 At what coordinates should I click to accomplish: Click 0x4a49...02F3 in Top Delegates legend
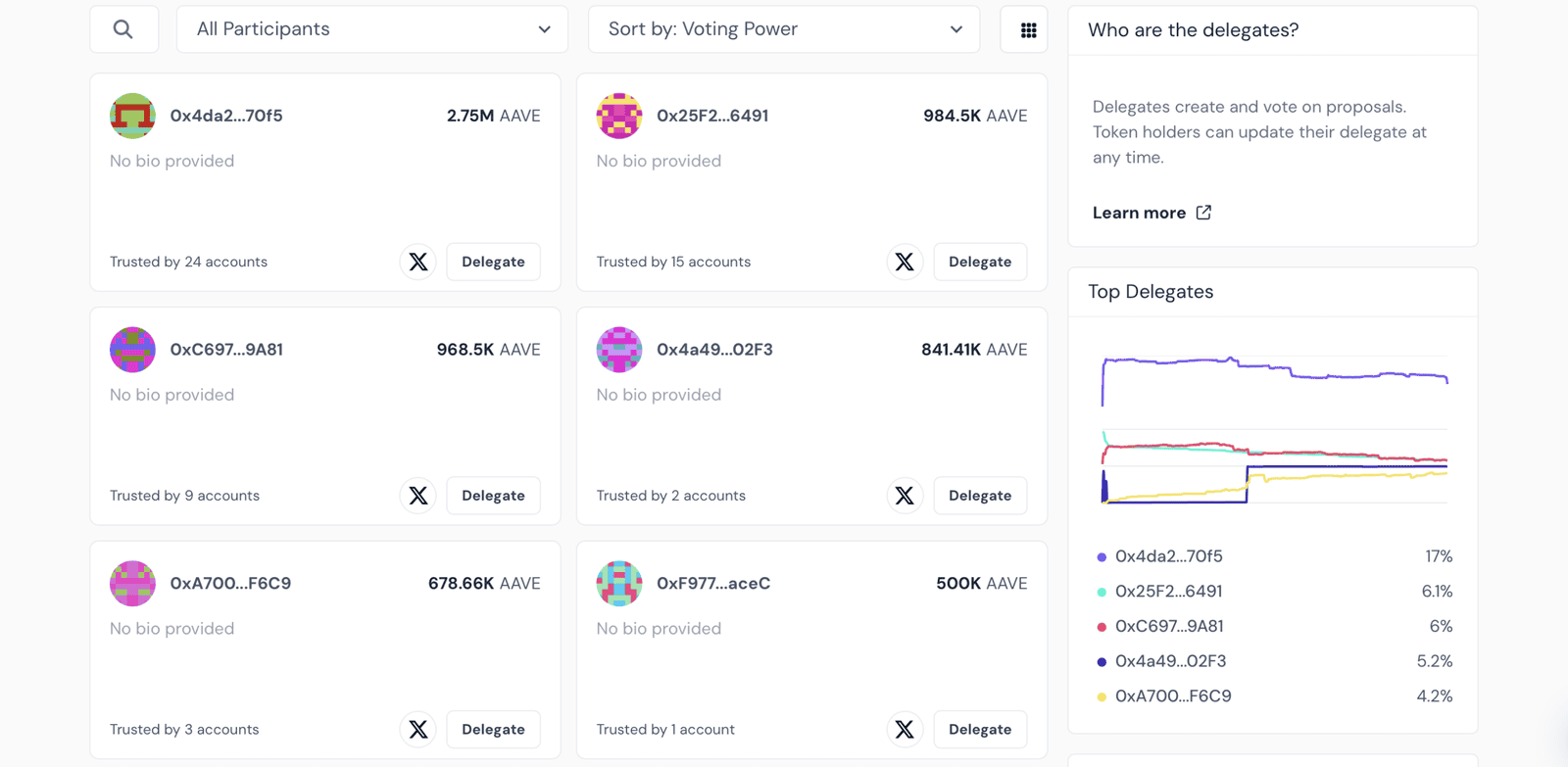1170,661
